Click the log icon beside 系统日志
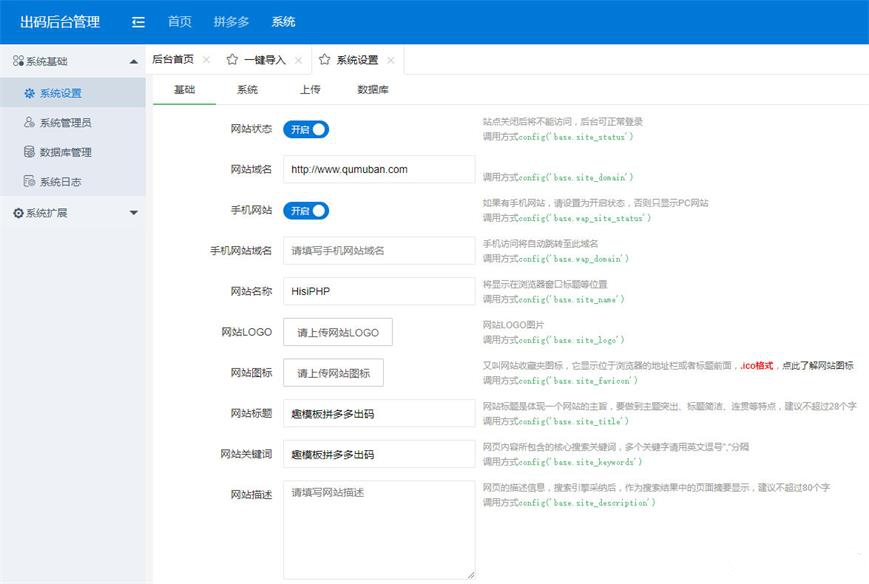869x584 pixels. pyautogui.click(x=30, y=182)
